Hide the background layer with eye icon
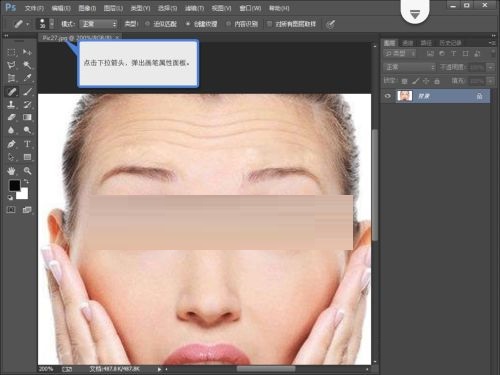The height and width of the screenshot is (375, 500). (x=388, y=96)
